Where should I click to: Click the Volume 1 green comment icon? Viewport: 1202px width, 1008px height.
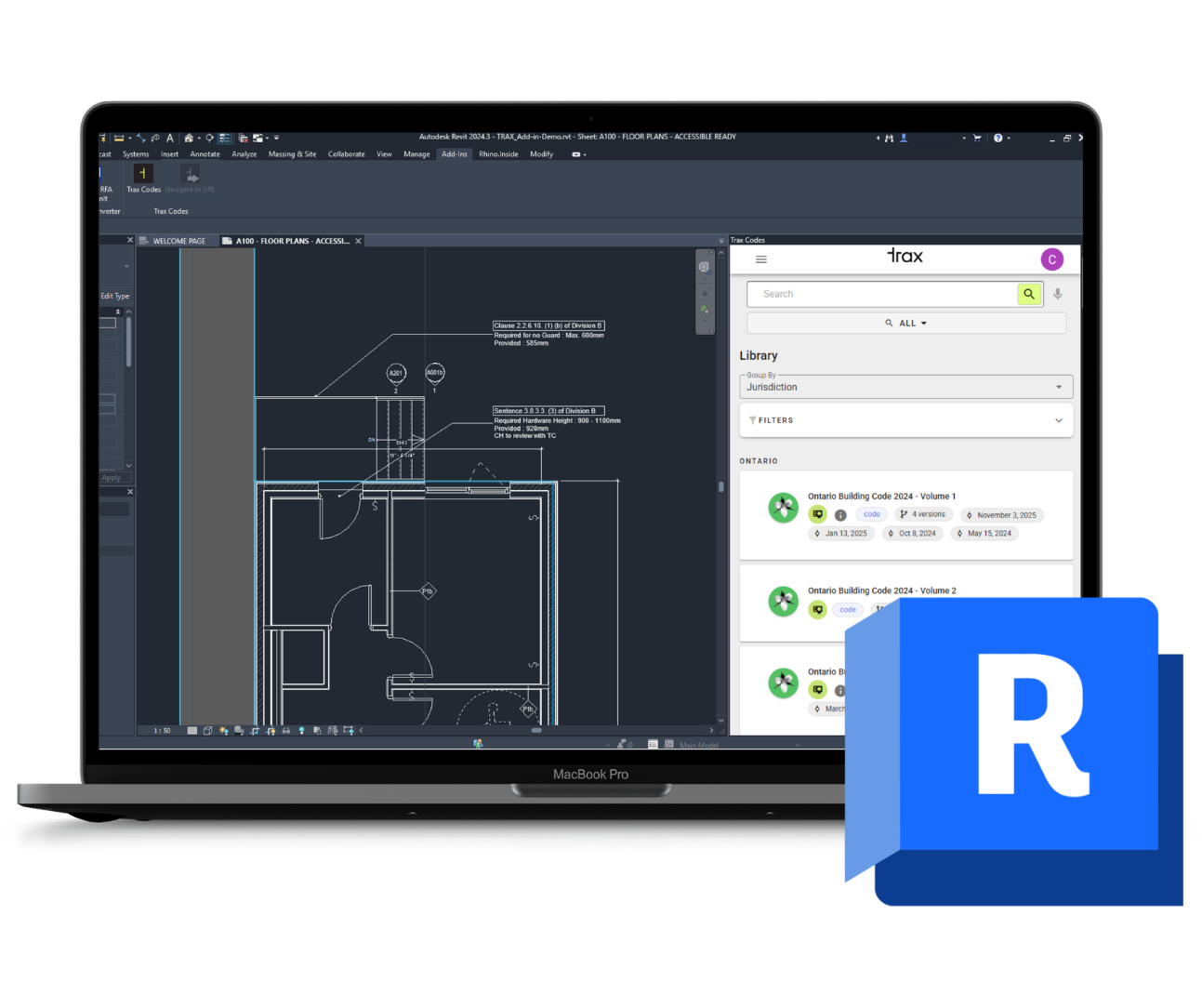[x=817, y=514]
